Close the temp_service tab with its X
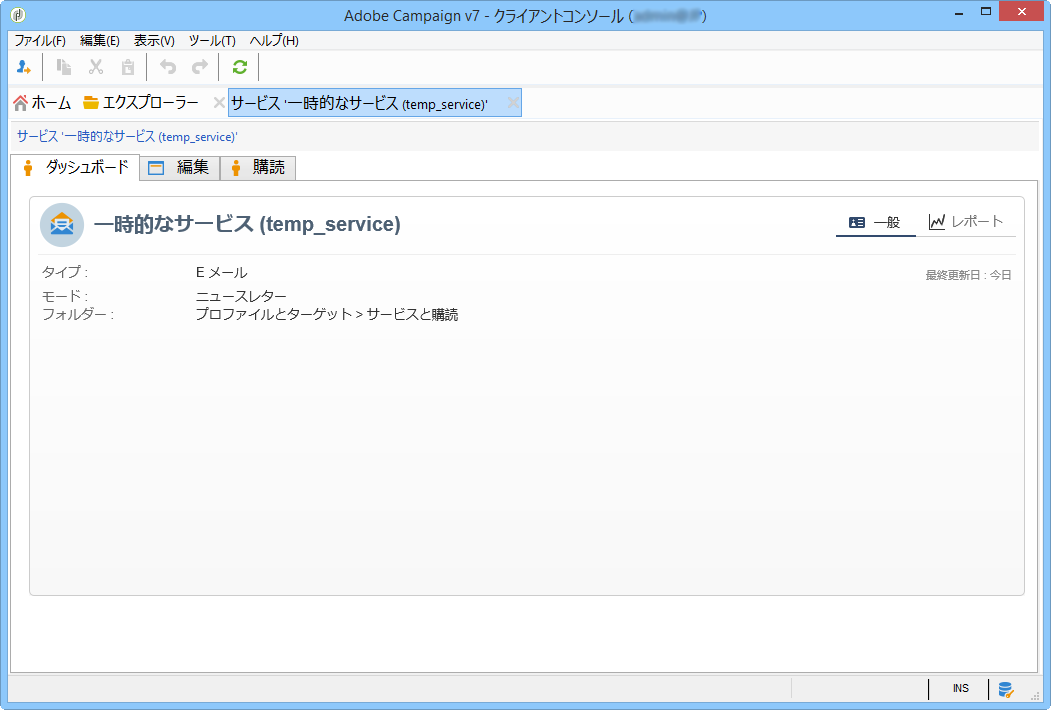The height and width of the screenshot is (710, 1051). pos(513,103)
